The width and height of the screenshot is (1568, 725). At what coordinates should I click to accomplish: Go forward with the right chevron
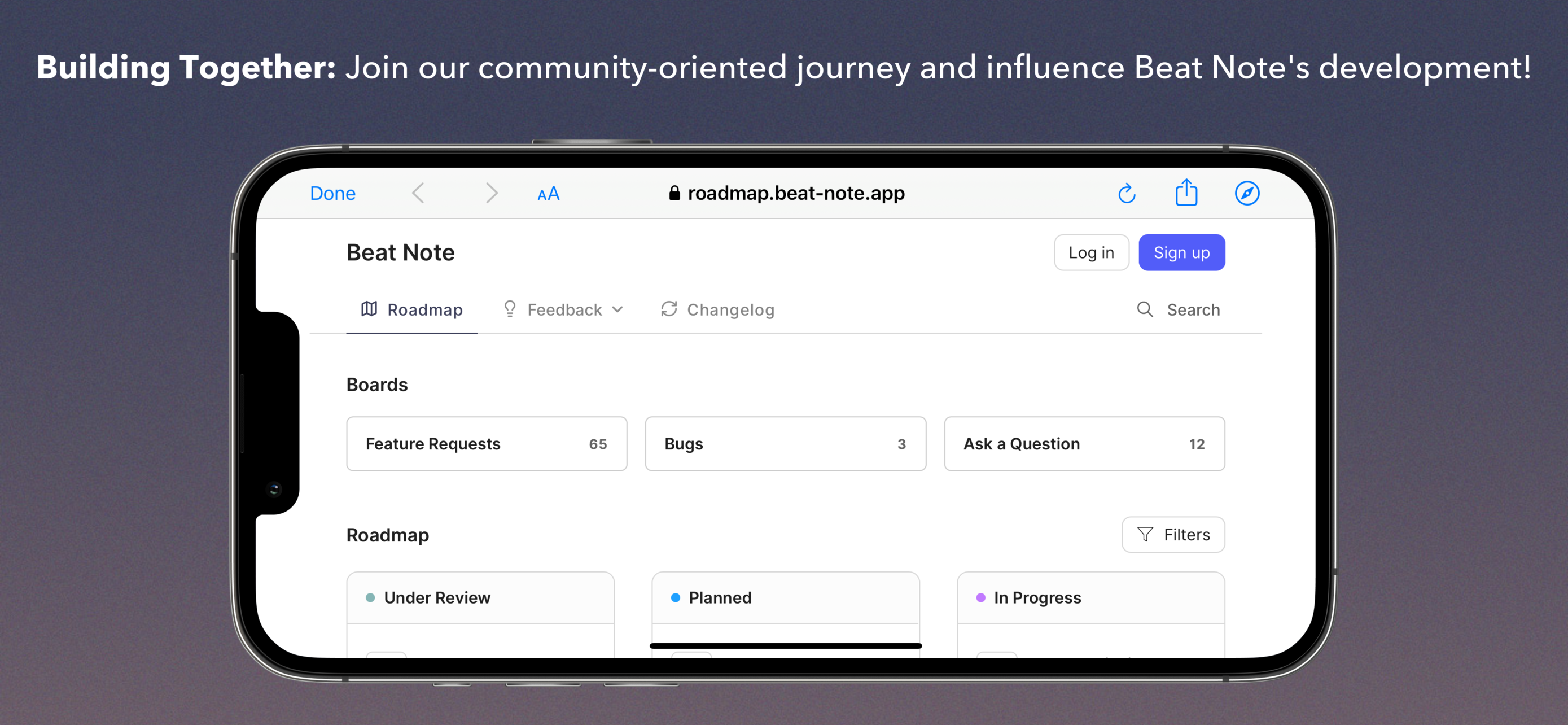(492, 194)
